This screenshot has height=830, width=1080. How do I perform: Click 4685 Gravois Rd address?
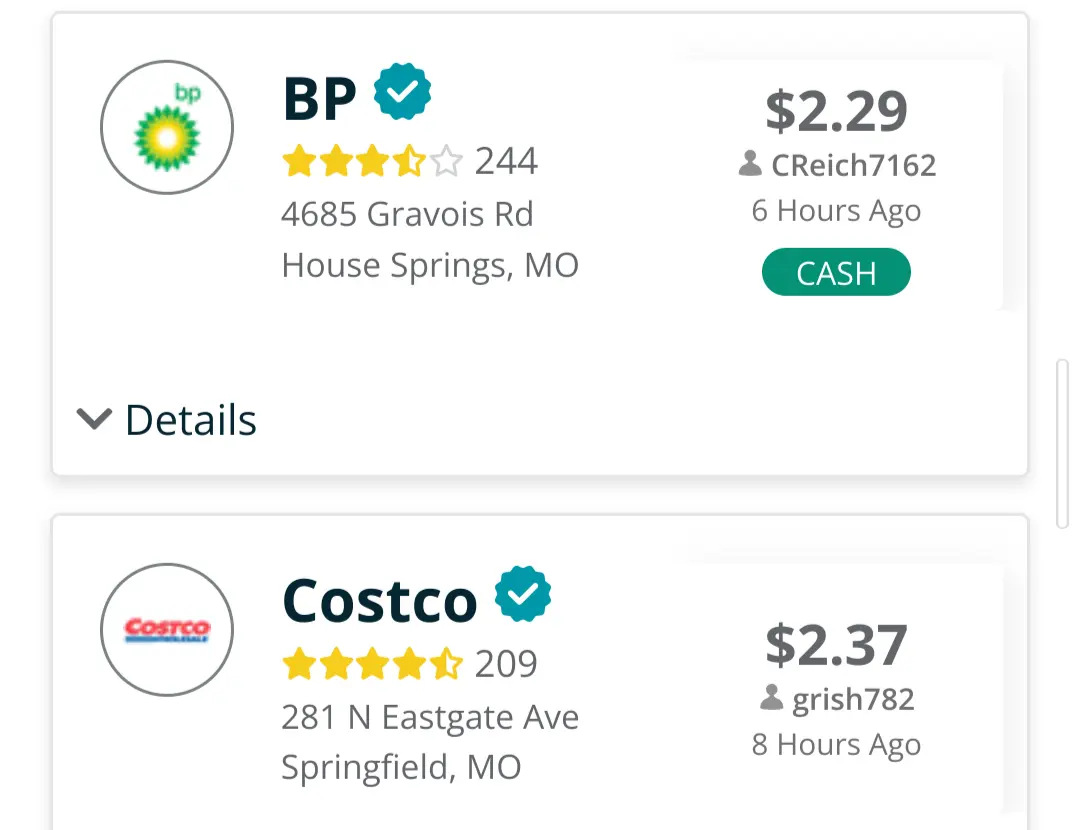click(x=407, y=214)
